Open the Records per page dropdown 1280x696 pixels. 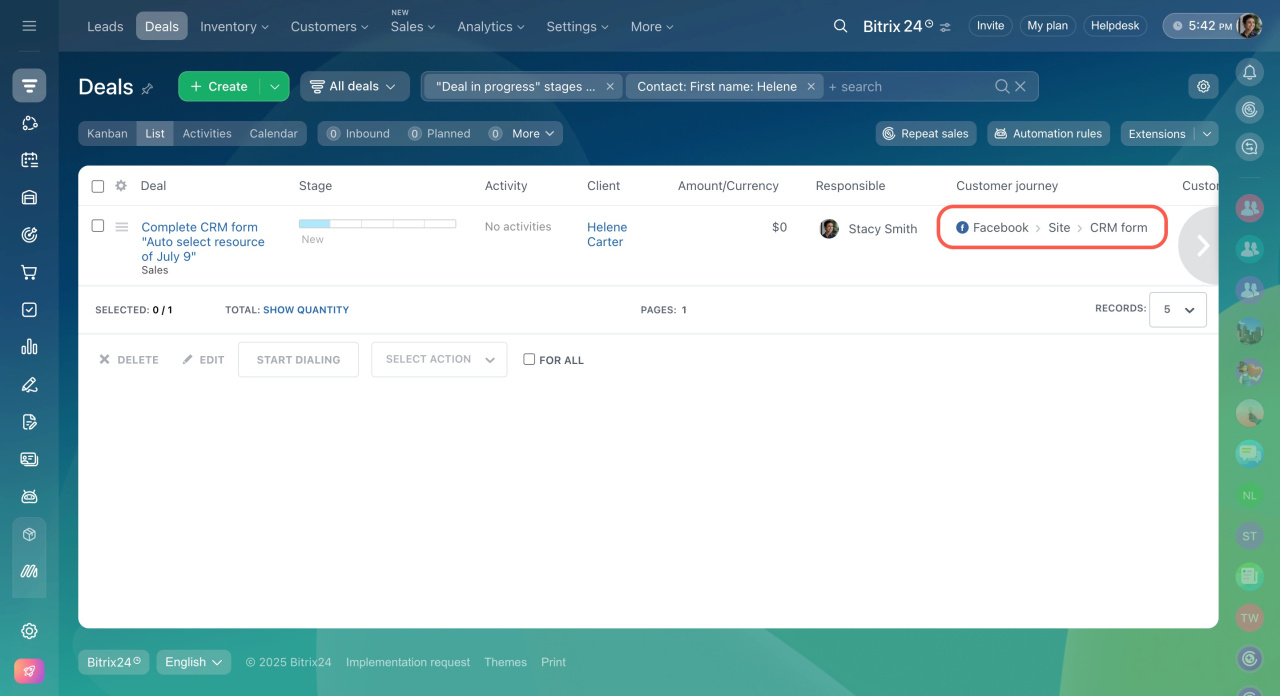pyautogui.click(x=1177, y=310)
